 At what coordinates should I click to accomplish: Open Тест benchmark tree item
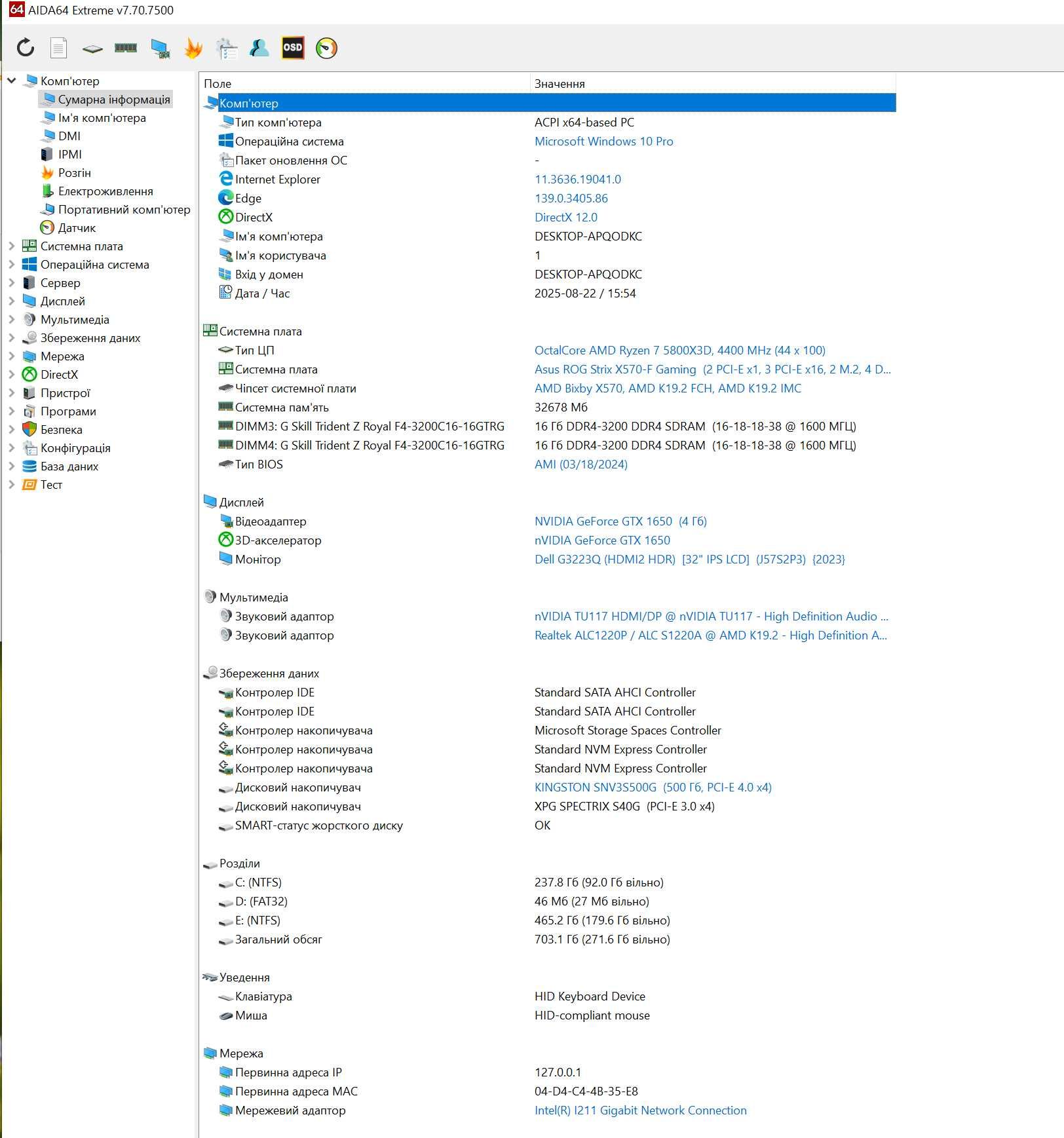tap(51, 485)
